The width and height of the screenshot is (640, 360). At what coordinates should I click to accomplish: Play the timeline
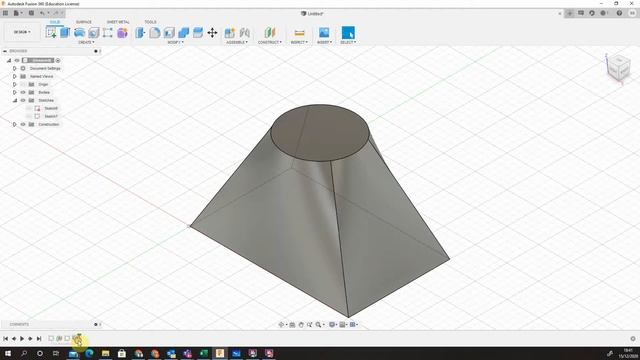[x=22, y=339]
